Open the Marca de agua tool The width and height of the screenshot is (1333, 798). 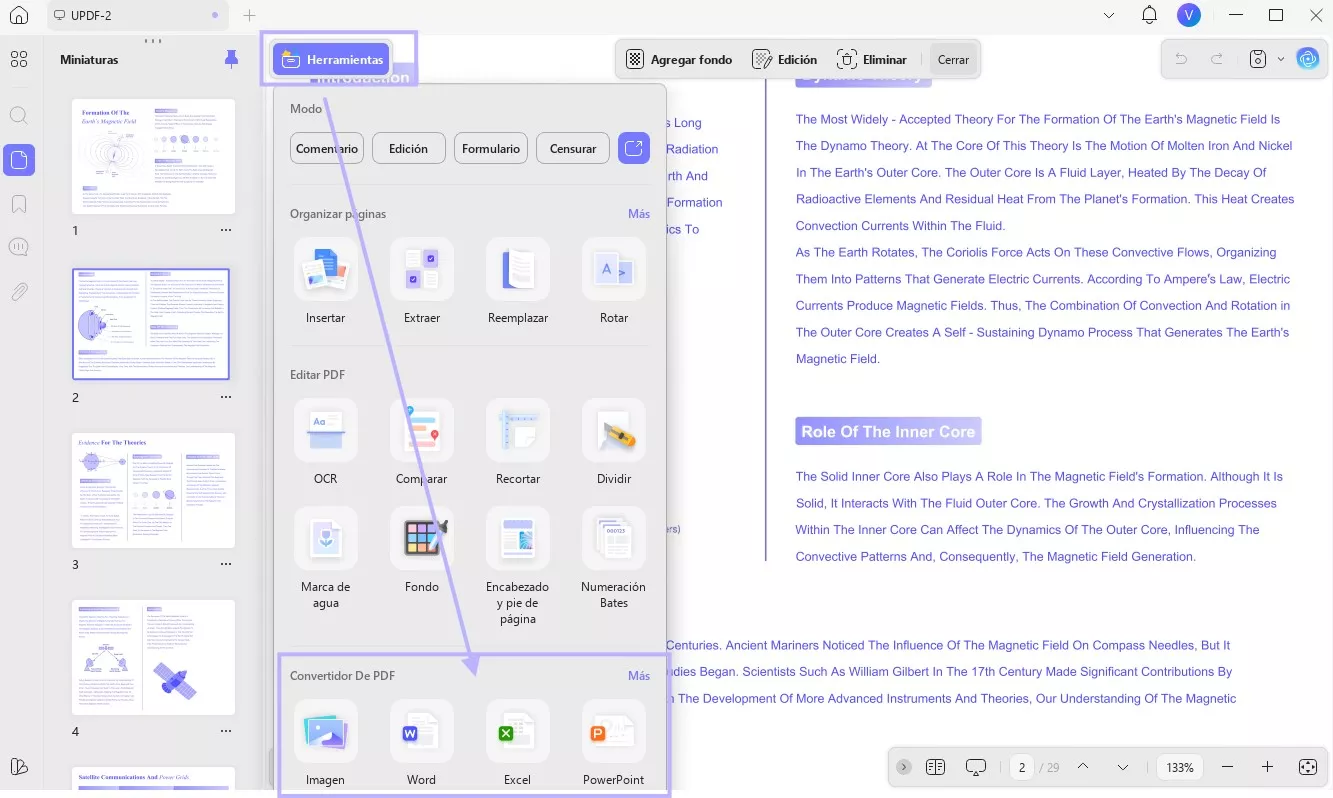pyautogui.click(x=326, y=538)
